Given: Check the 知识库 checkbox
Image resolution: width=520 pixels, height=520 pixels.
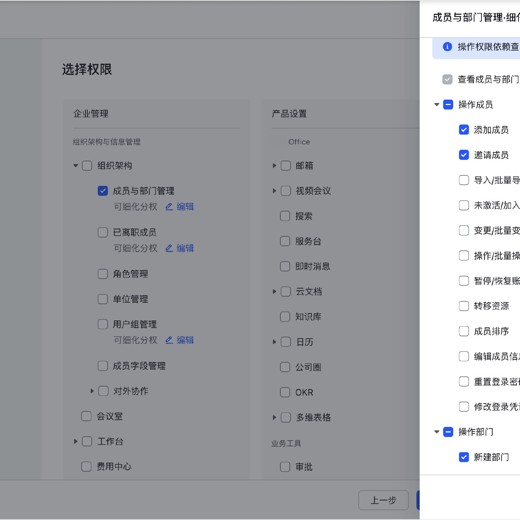Looking at the screenshot, I should (x=285, y=316).
